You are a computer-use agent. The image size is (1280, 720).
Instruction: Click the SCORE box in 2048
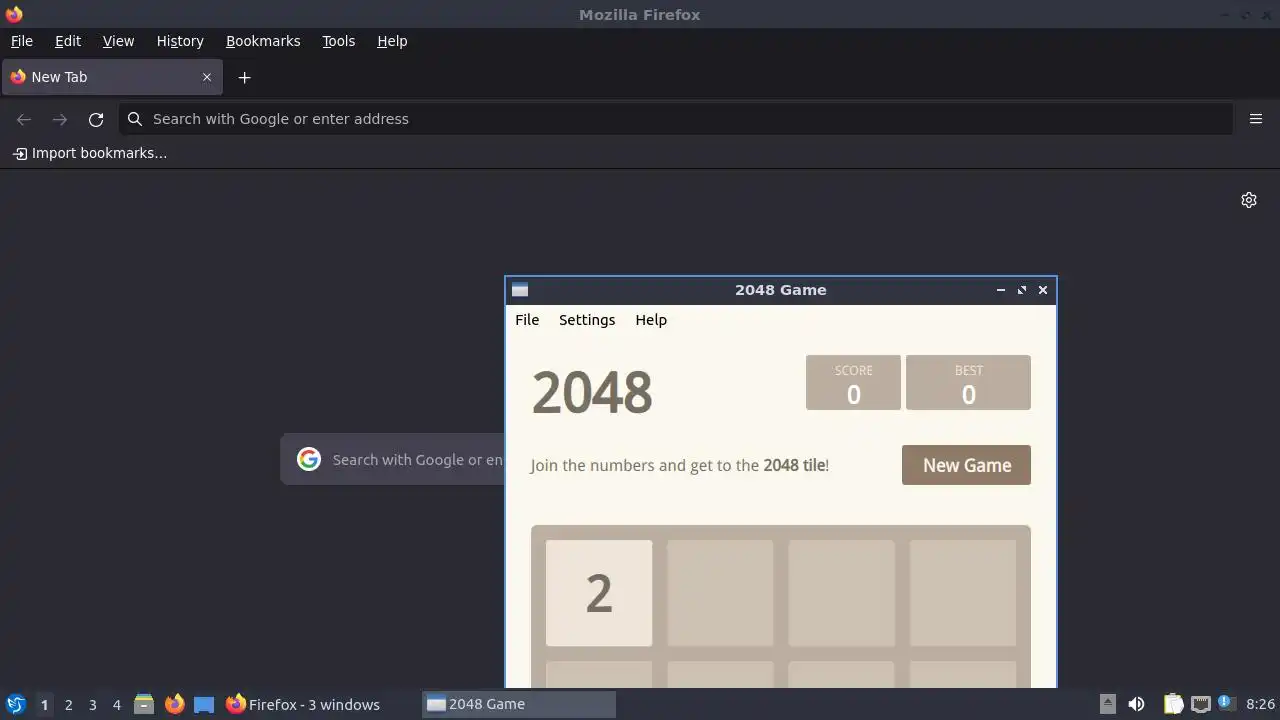pos(853,382)
